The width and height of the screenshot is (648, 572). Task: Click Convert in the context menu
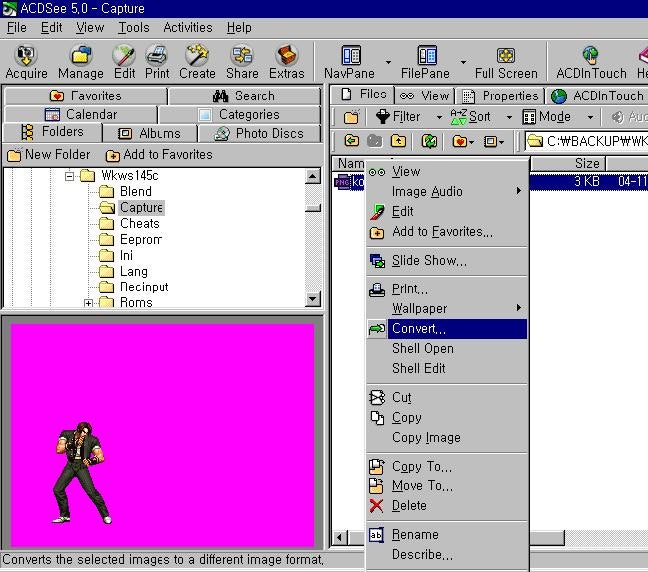point(447,329)
